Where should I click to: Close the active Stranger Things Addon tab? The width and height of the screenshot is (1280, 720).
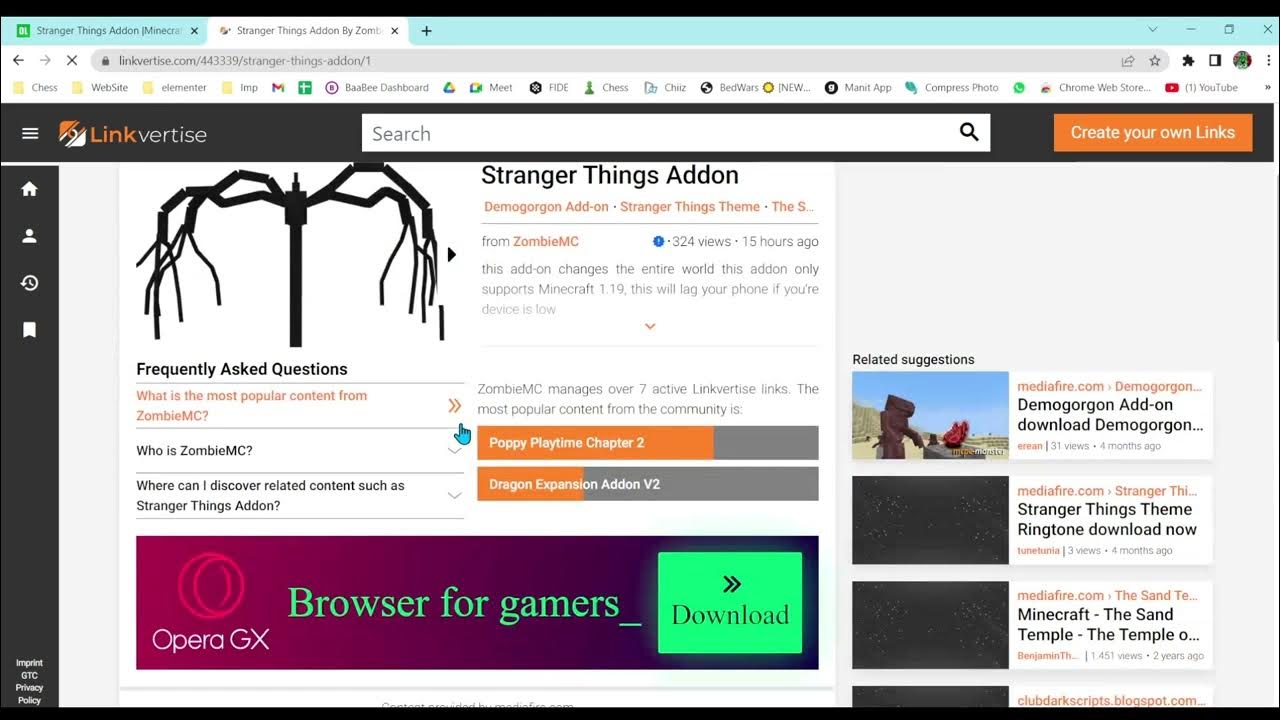coord(394,31)
